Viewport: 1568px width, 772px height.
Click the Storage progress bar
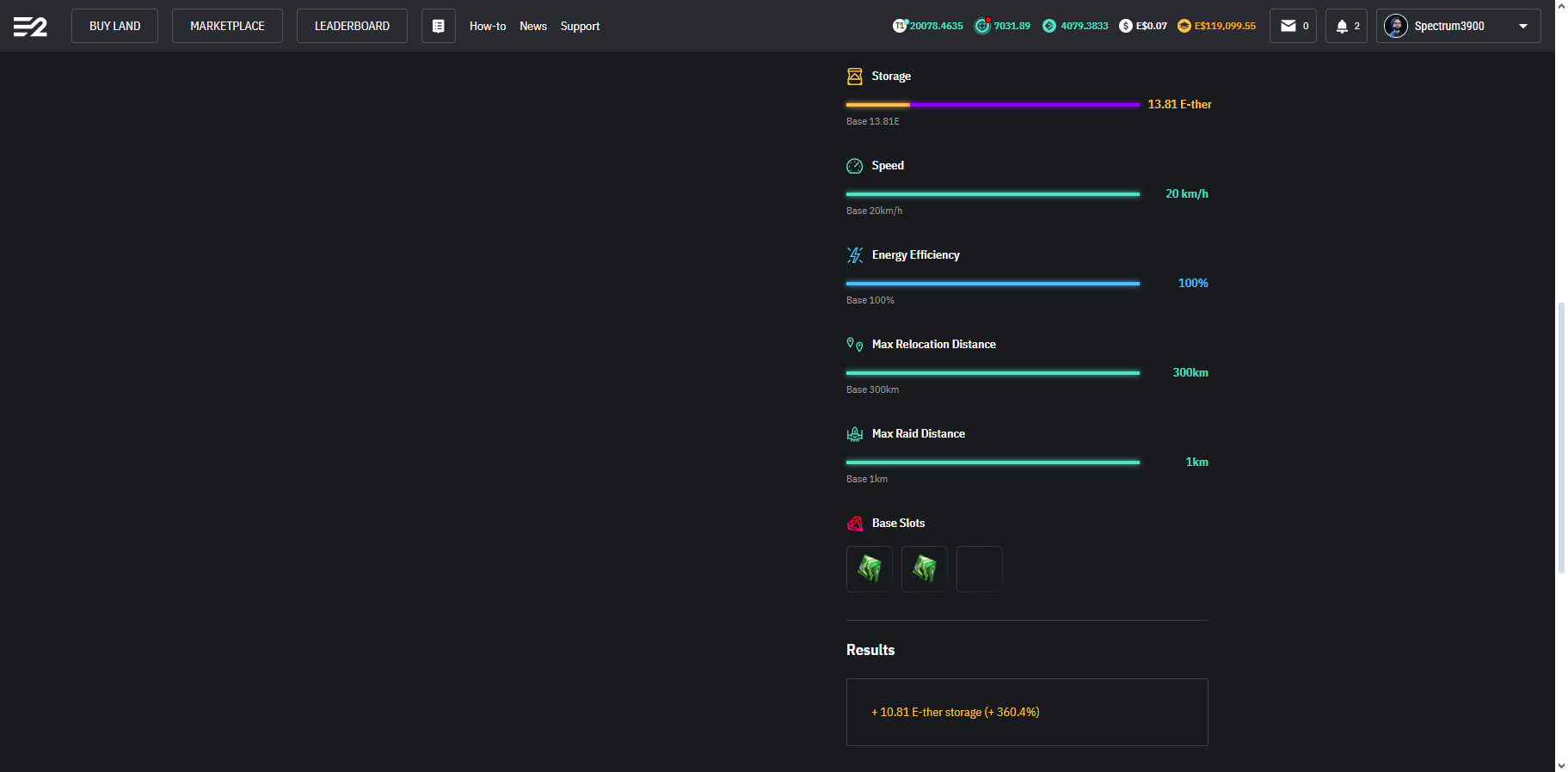tap(993, 105)
